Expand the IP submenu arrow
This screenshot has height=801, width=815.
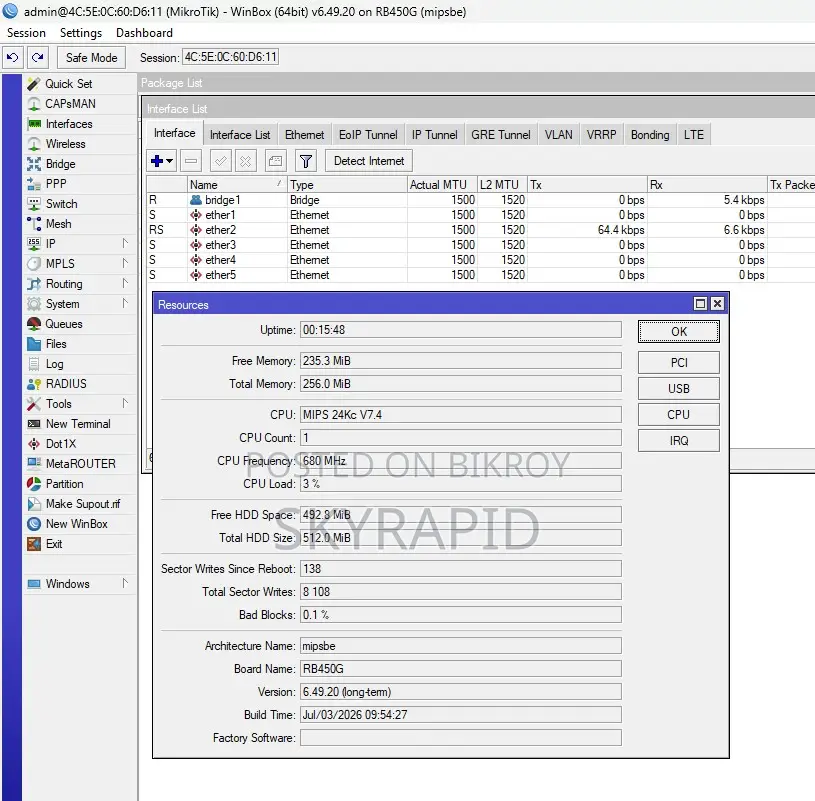pos(125,243)
